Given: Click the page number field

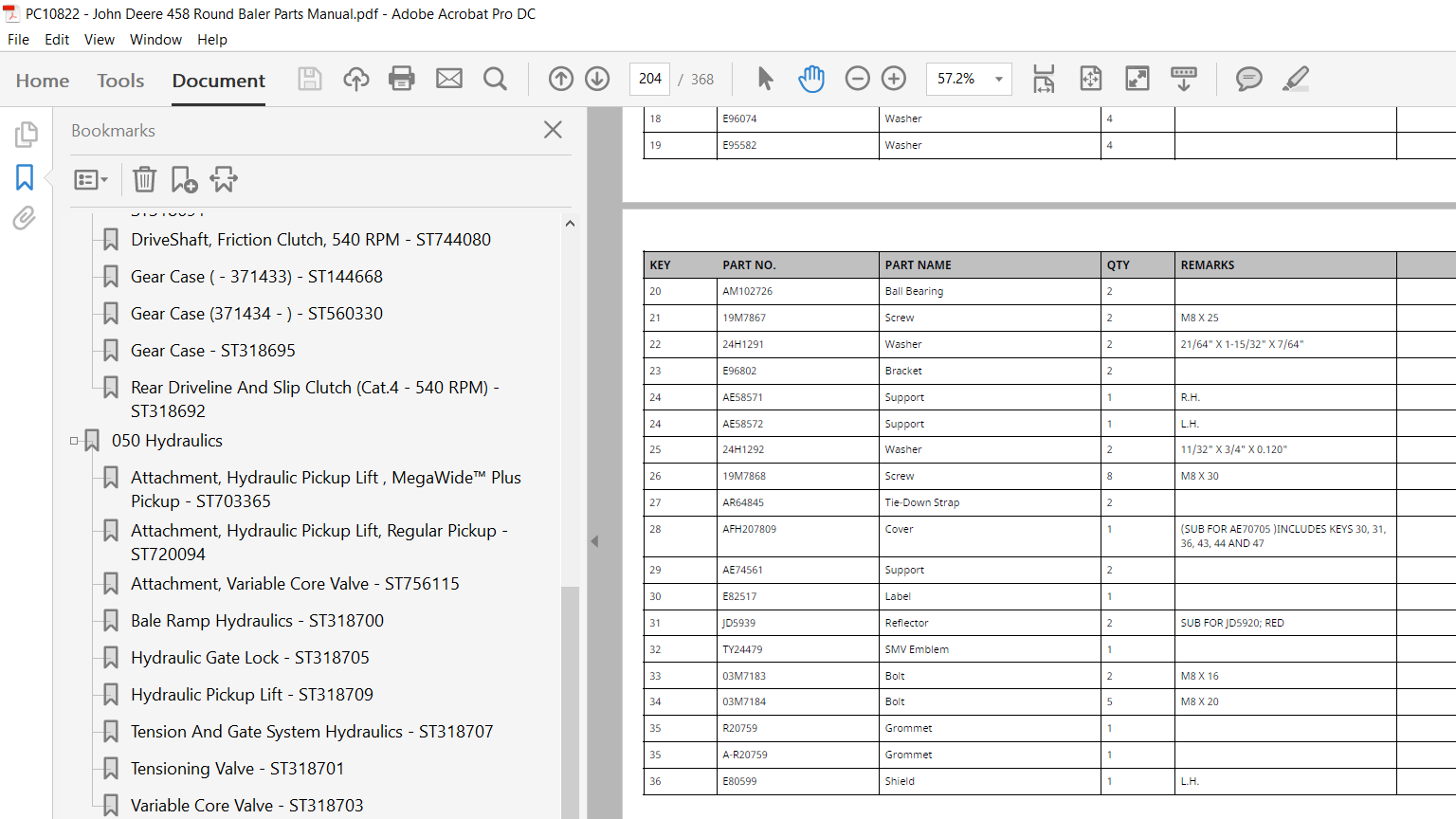Looking at the screenshot, I should pos(650,79).
